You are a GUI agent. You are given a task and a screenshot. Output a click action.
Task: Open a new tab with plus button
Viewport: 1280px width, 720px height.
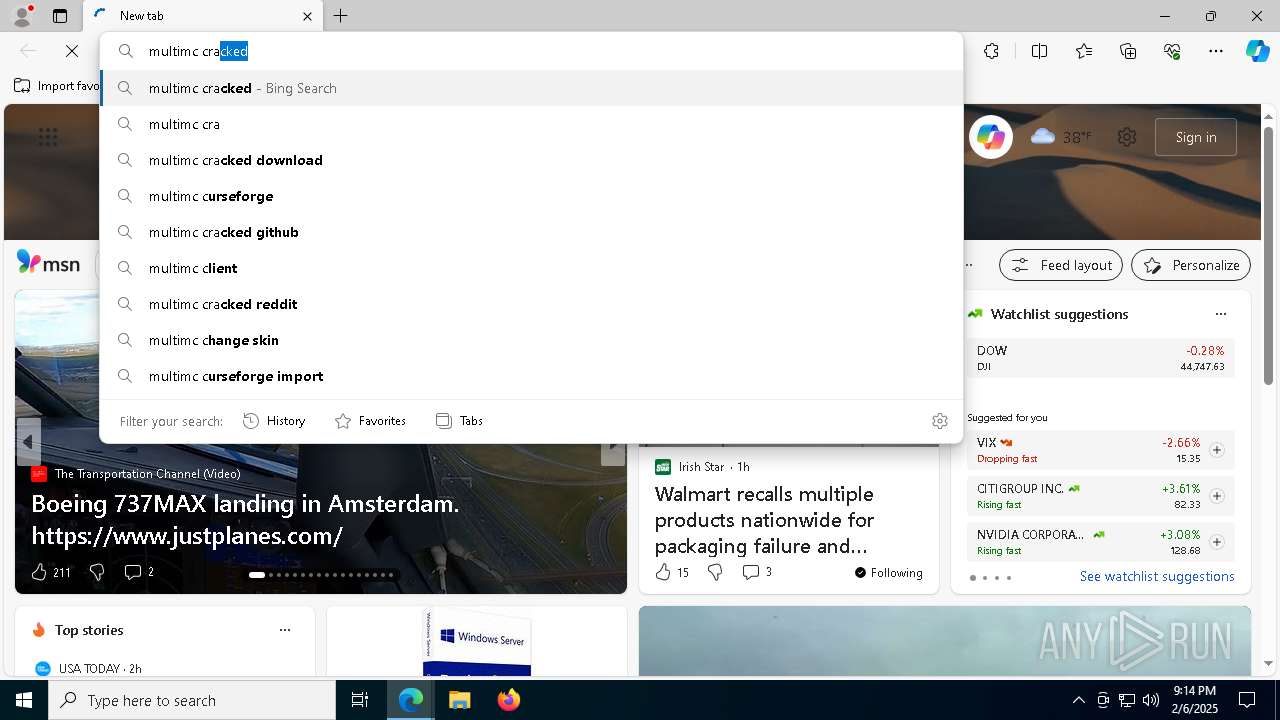coord(341,16)
